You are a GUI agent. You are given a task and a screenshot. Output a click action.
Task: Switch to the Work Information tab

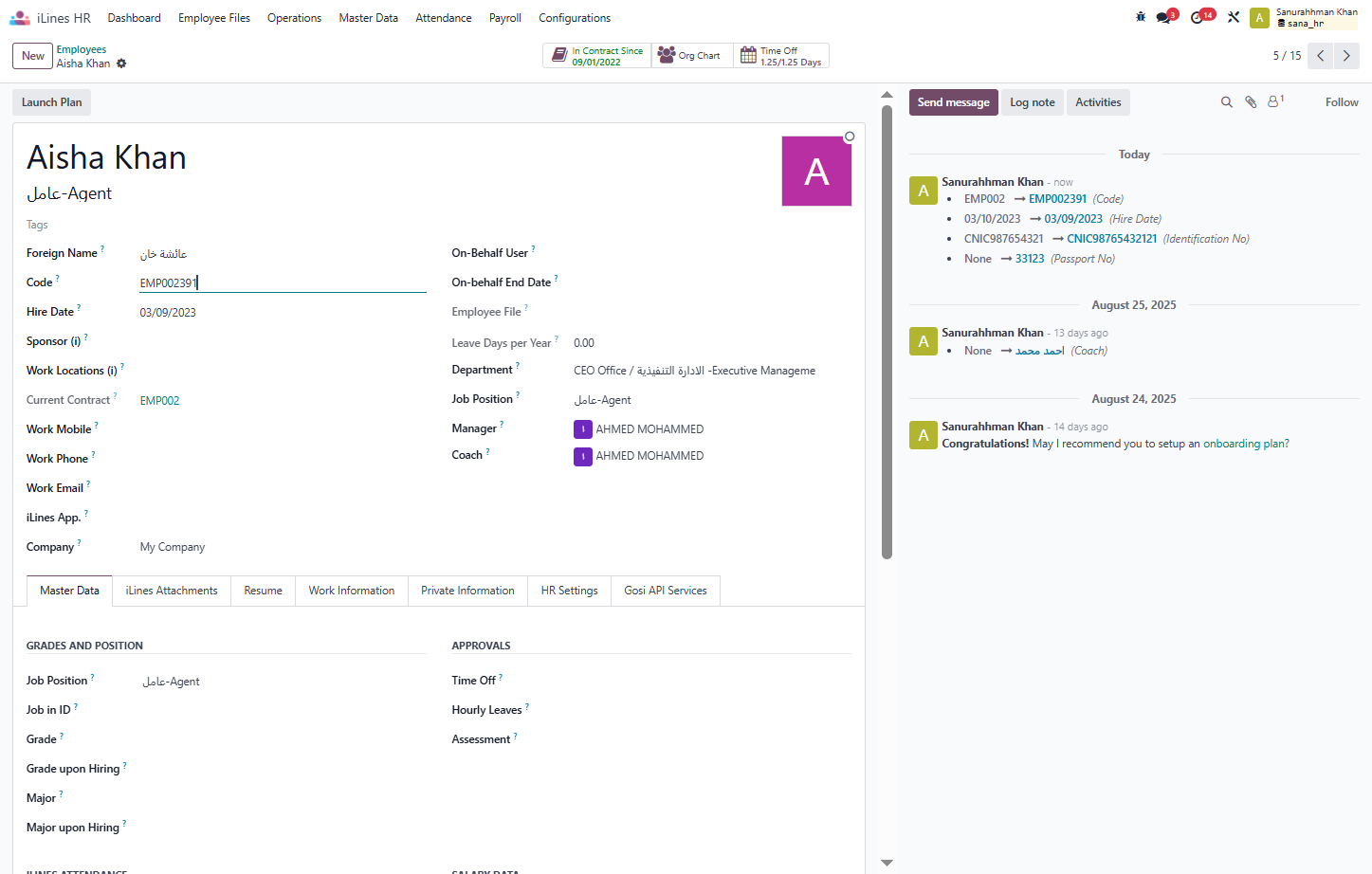[x=352, y=591]
